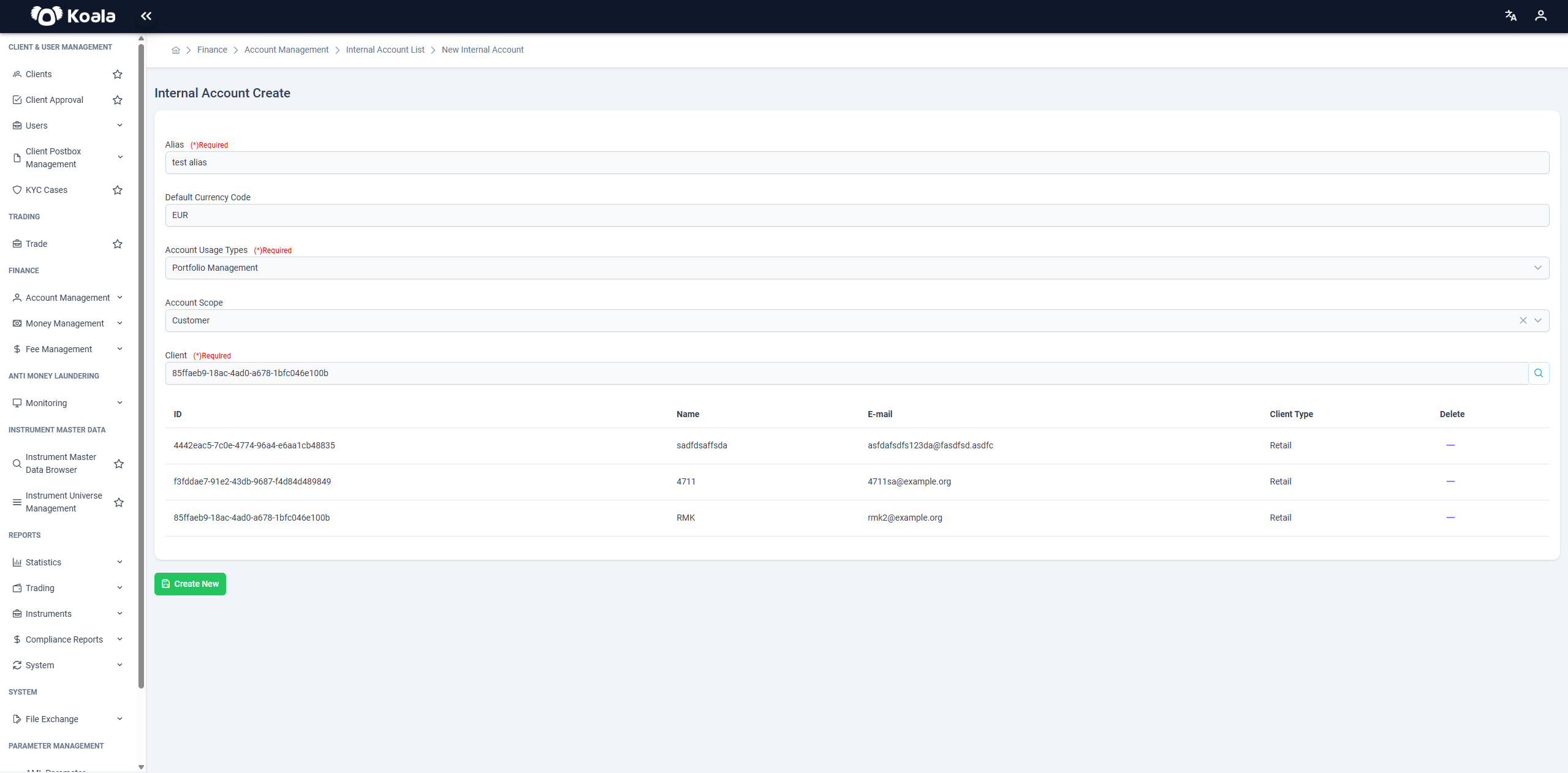This screenshot has width=1568, height=773.
Task: Click the Name column header
Action: coord(687,414)
